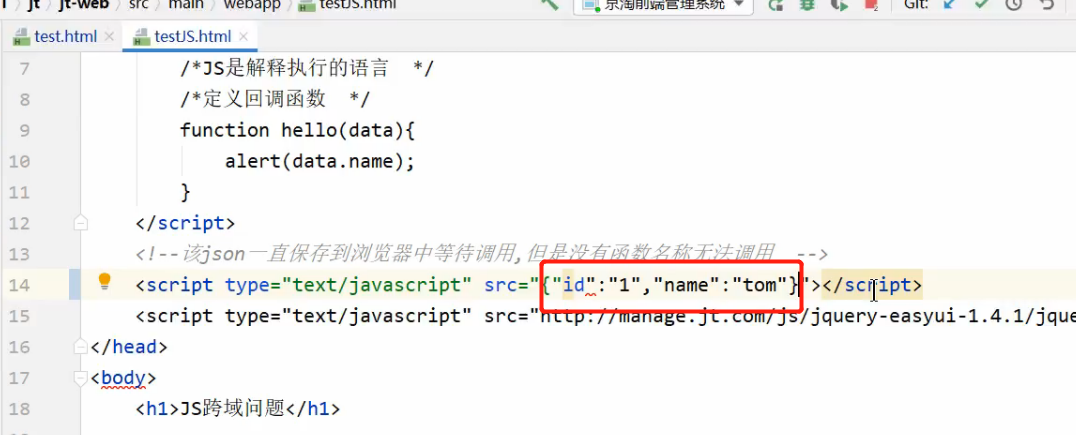The height and width of the screenshot is (435, 1076).
Task: Click the '/*定义回调函数 */' comment
Action: [x=275, y=99]
